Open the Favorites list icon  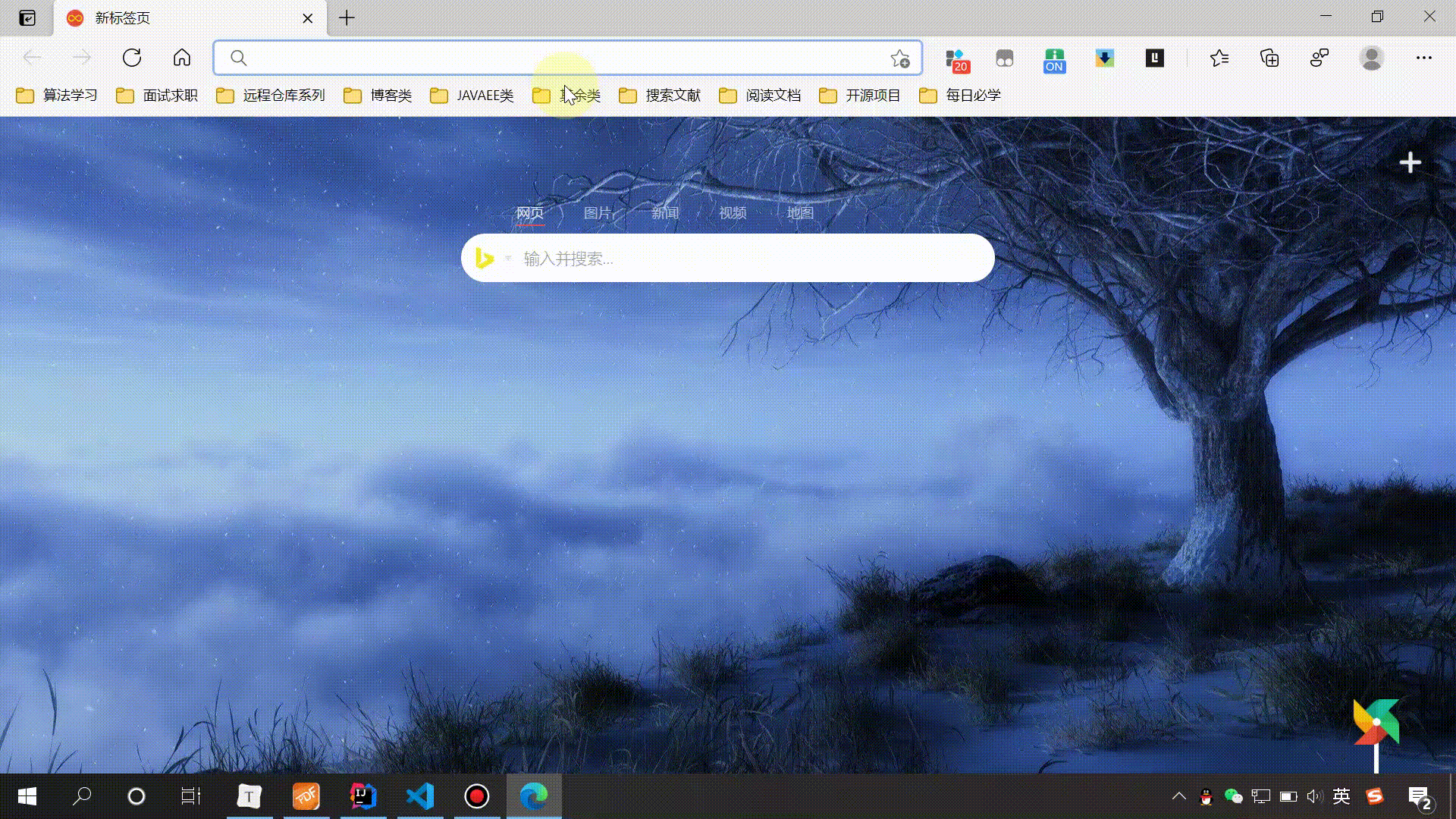click(1219, 58)
